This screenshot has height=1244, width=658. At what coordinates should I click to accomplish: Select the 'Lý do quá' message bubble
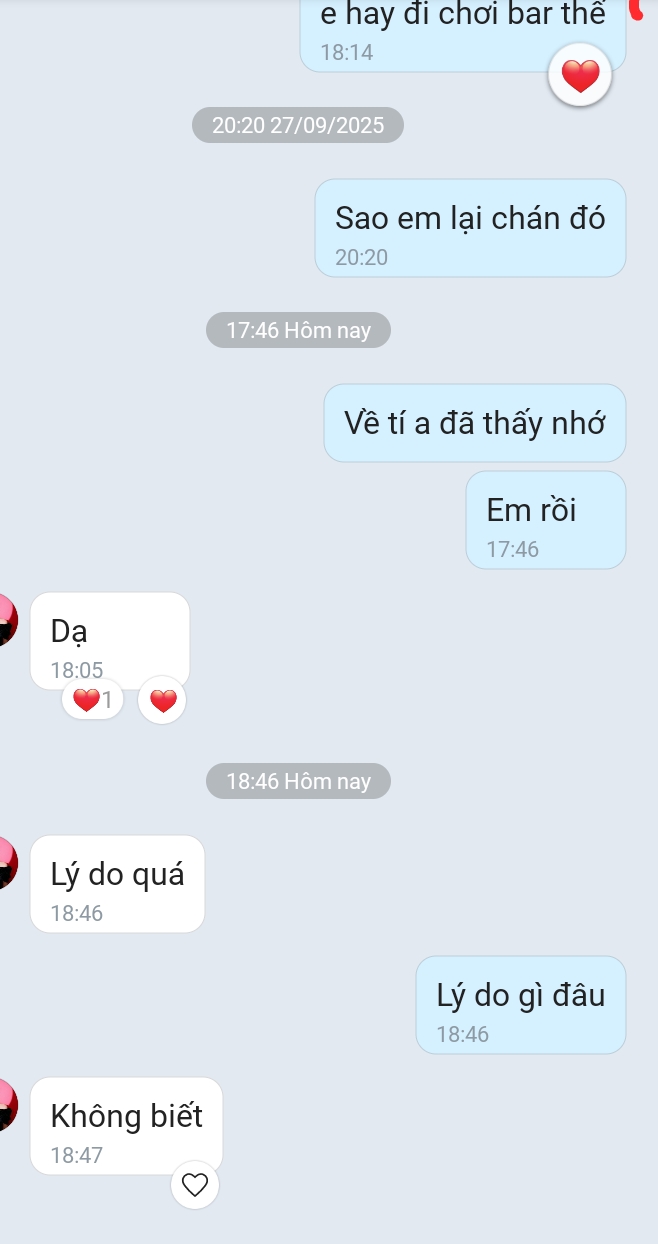117,884
